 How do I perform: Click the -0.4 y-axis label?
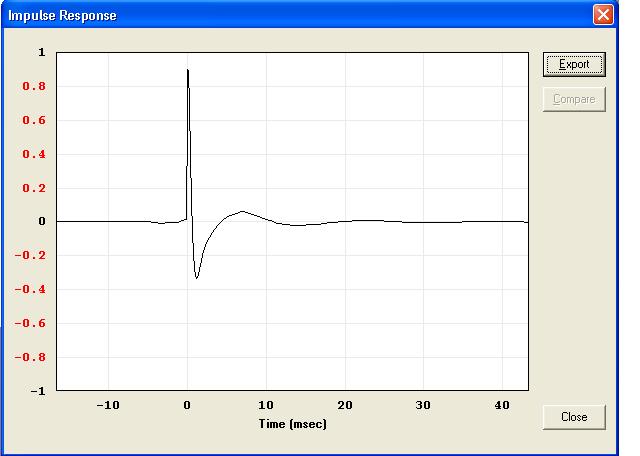click(30, 289)
